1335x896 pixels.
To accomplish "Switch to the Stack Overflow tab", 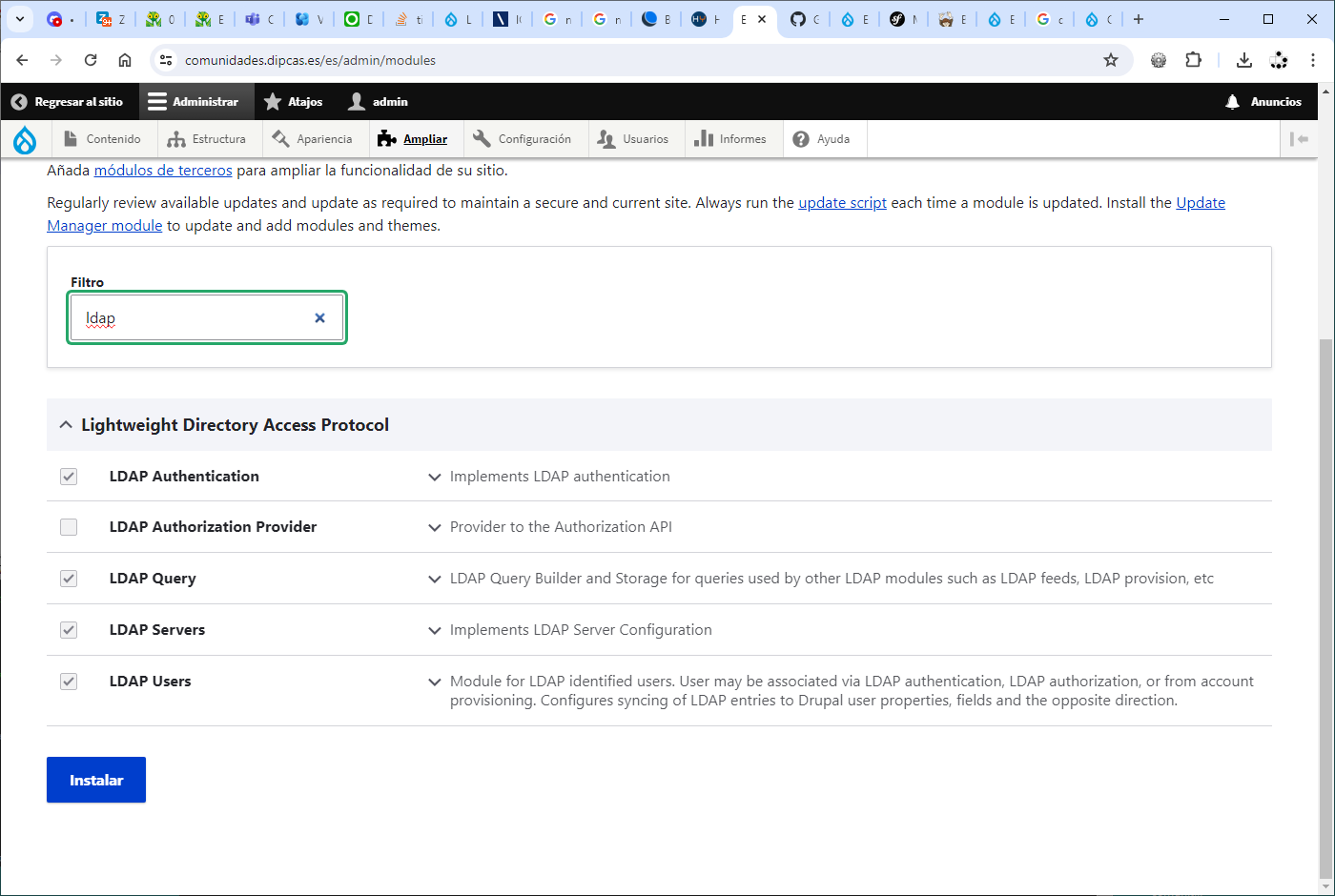I will point(407,19).
